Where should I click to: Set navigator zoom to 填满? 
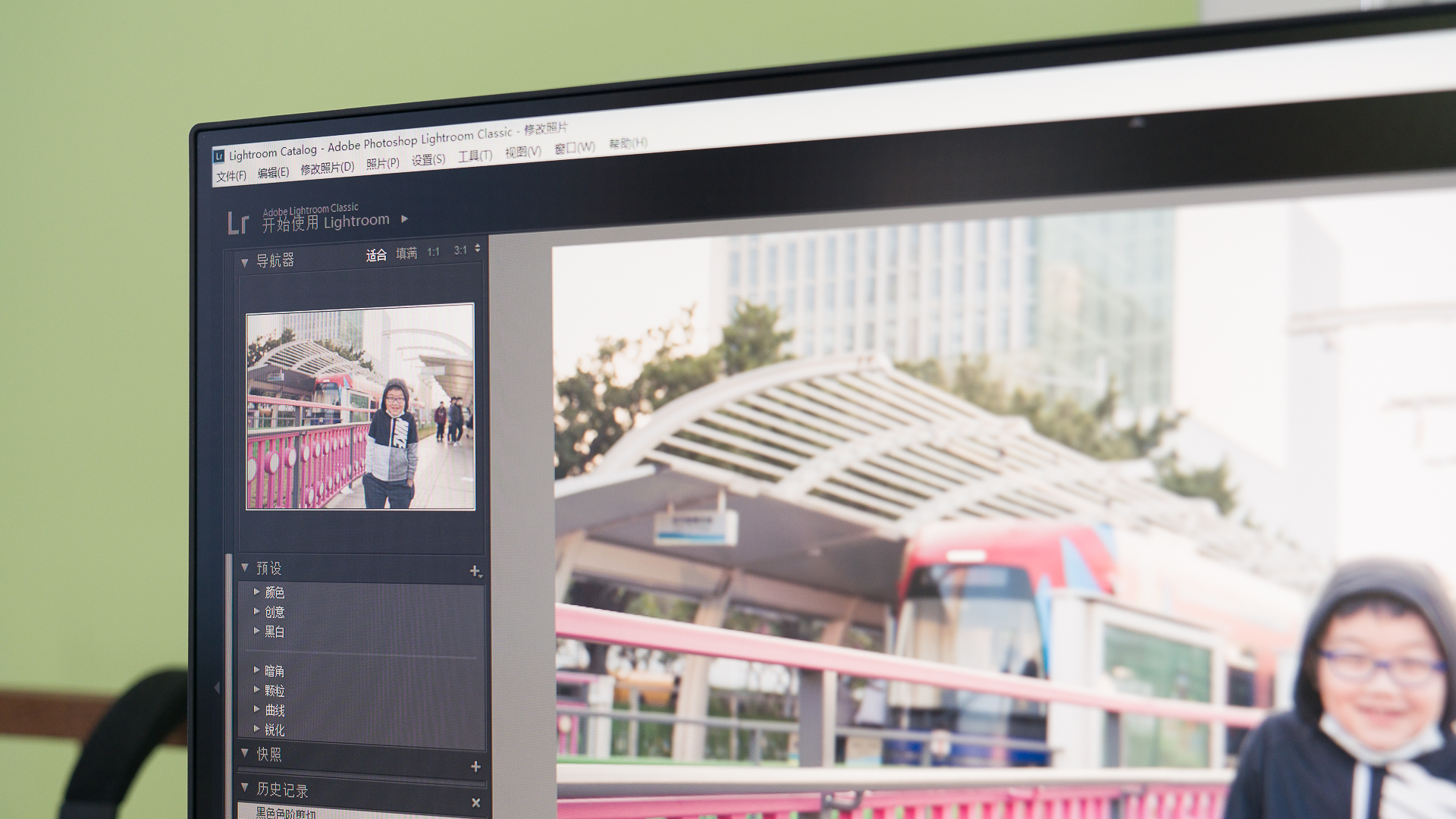(406, 253)
